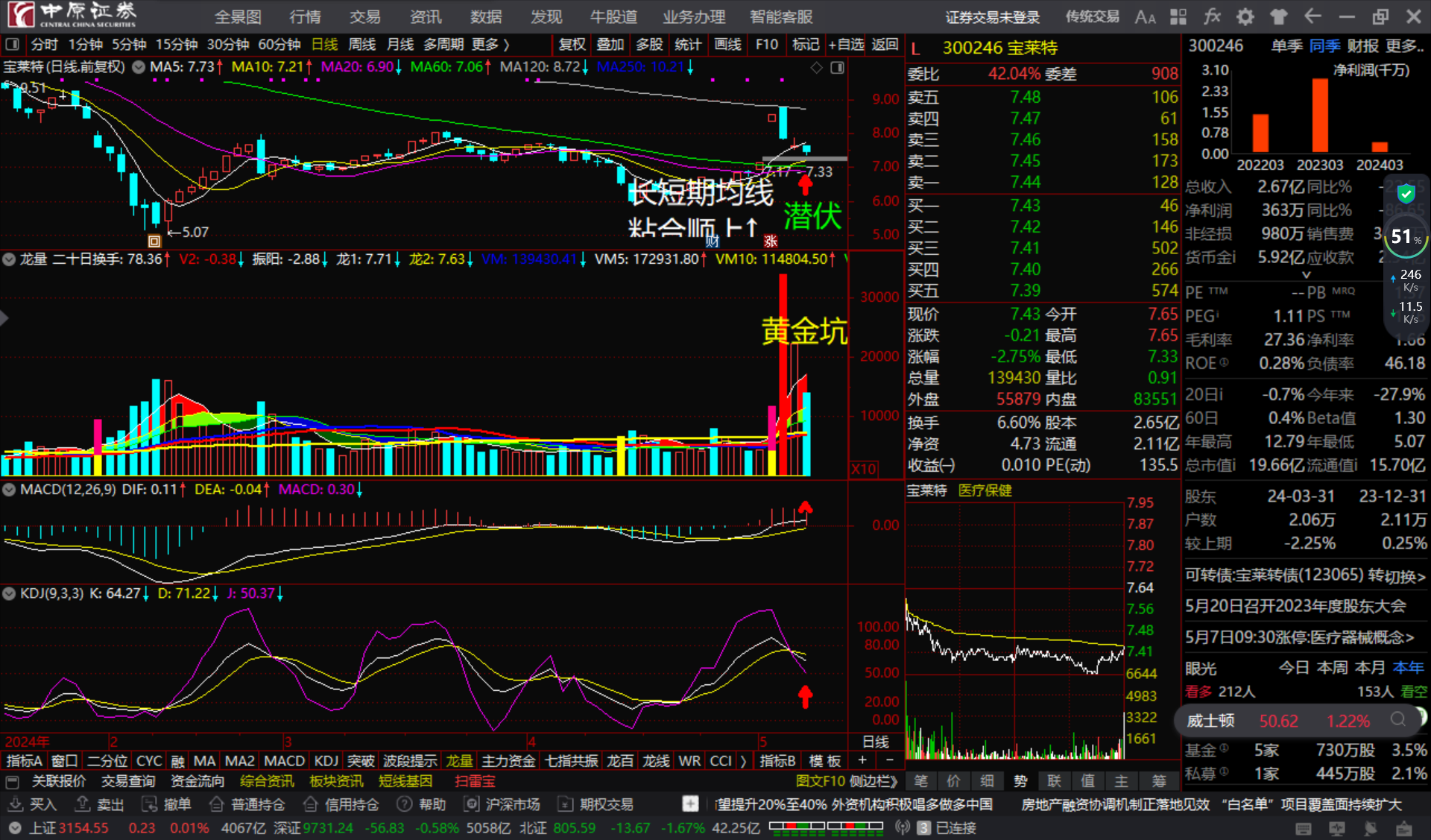Click the keyboard icon in status bar

(1304, 828)
